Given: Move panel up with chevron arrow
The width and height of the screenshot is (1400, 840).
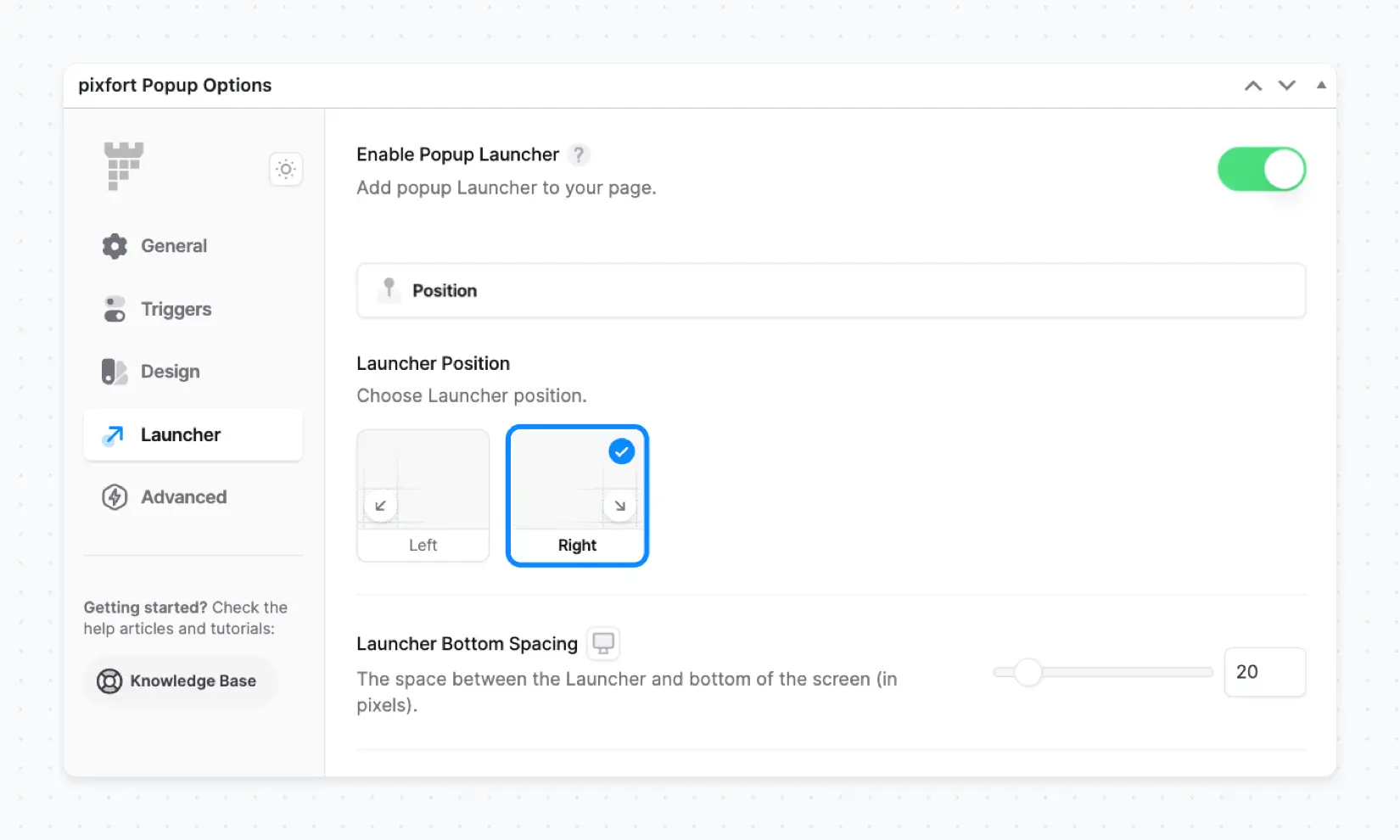Looking at the screenshot, I should [x=1253, y=86].
